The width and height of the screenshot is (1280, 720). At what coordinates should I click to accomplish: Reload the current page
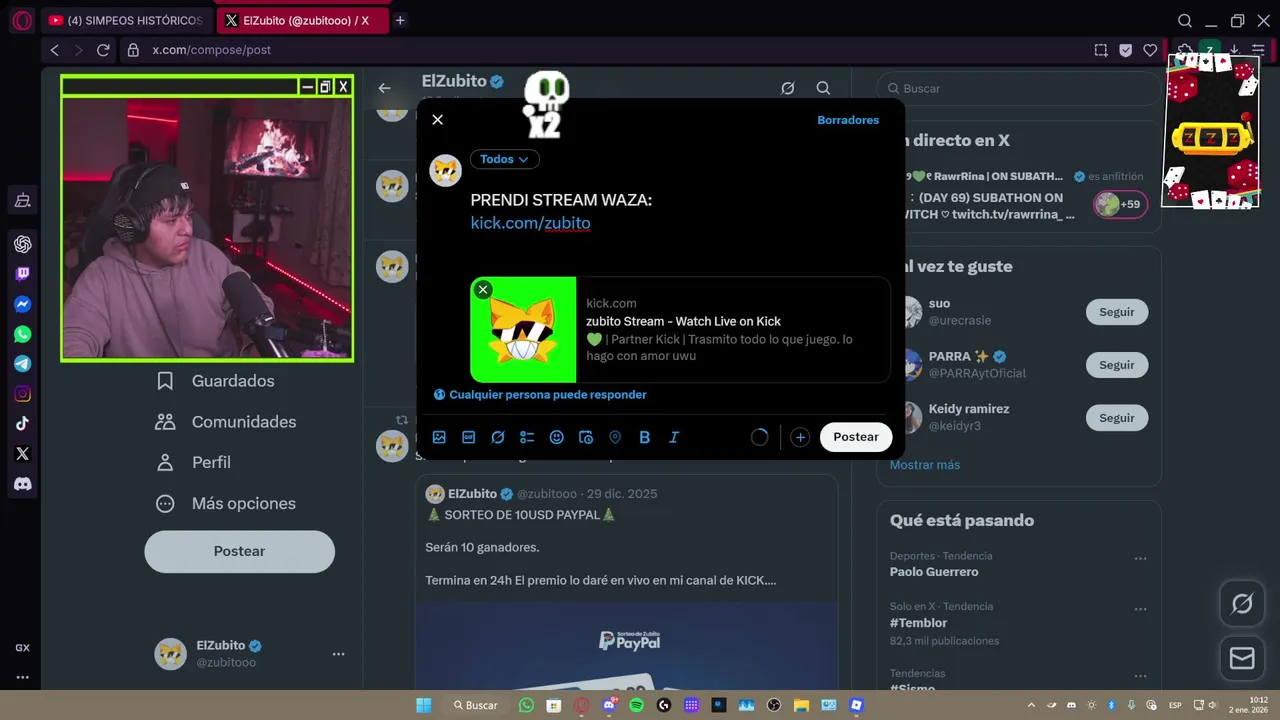(103, 50)
